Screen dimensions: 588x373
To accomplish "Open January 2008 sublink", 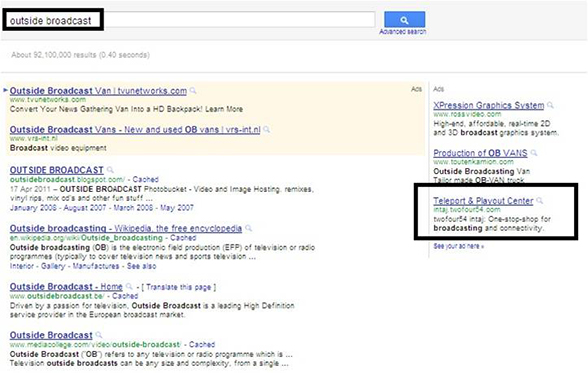I will tap(33, 208).
